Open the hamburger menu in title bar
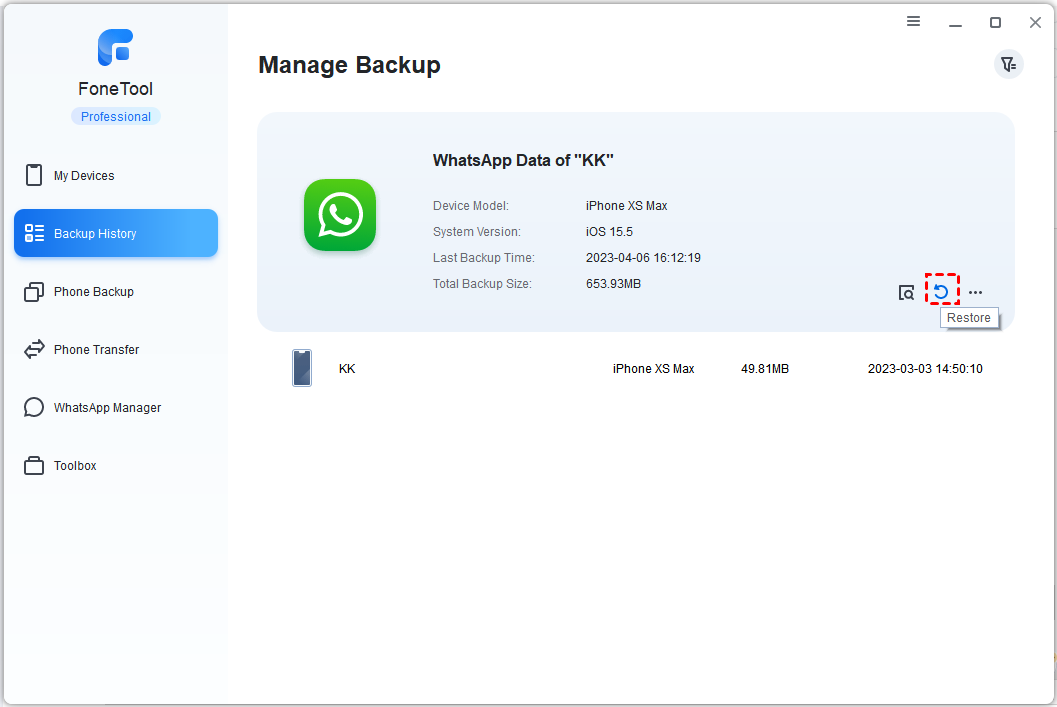Viewport: 1057px width, 707px height. pyautogui.click(x=913, y=22)
